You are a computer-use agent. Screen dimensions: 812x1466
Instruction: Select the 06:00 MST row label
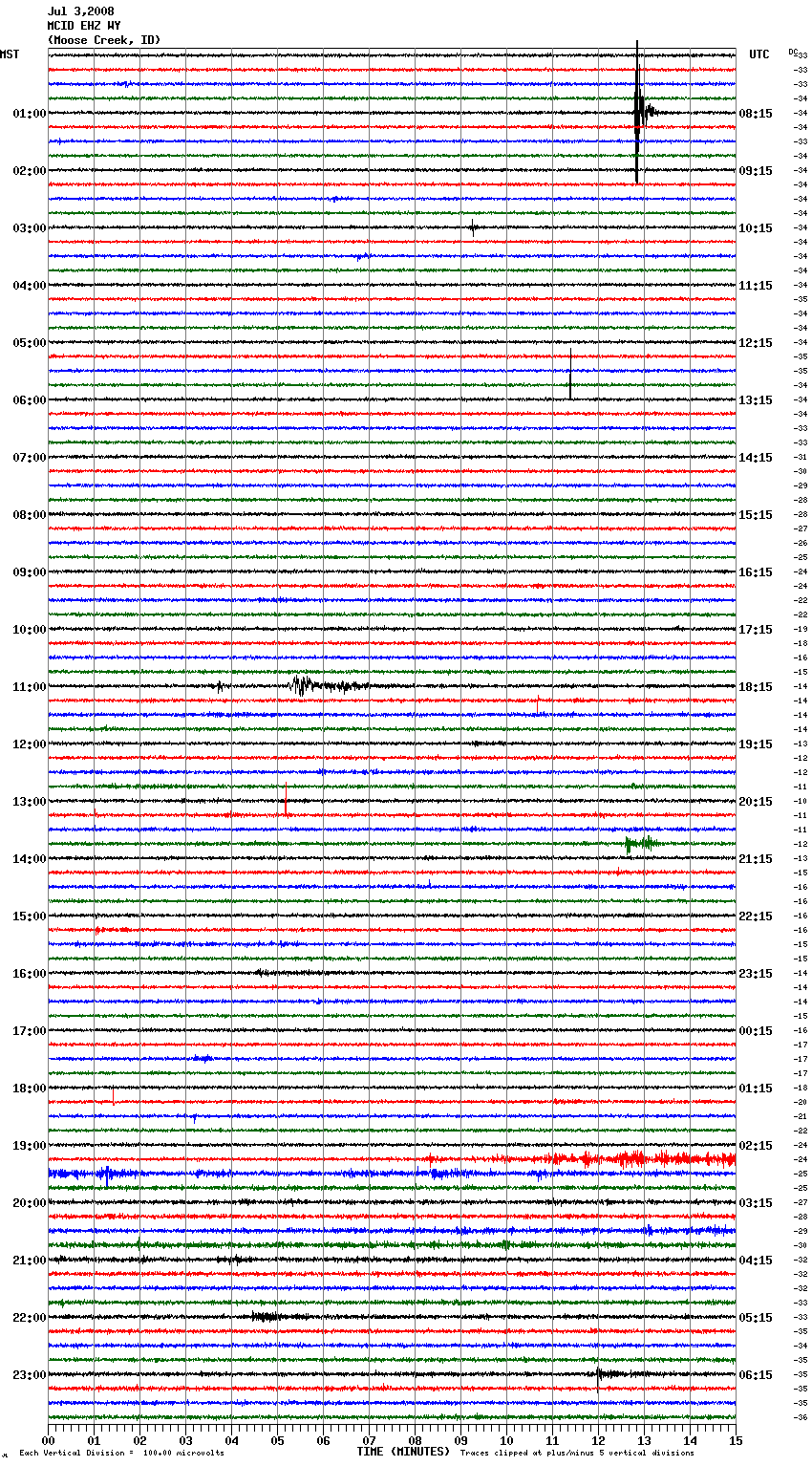pyautogui.click(x=30, y=400)
